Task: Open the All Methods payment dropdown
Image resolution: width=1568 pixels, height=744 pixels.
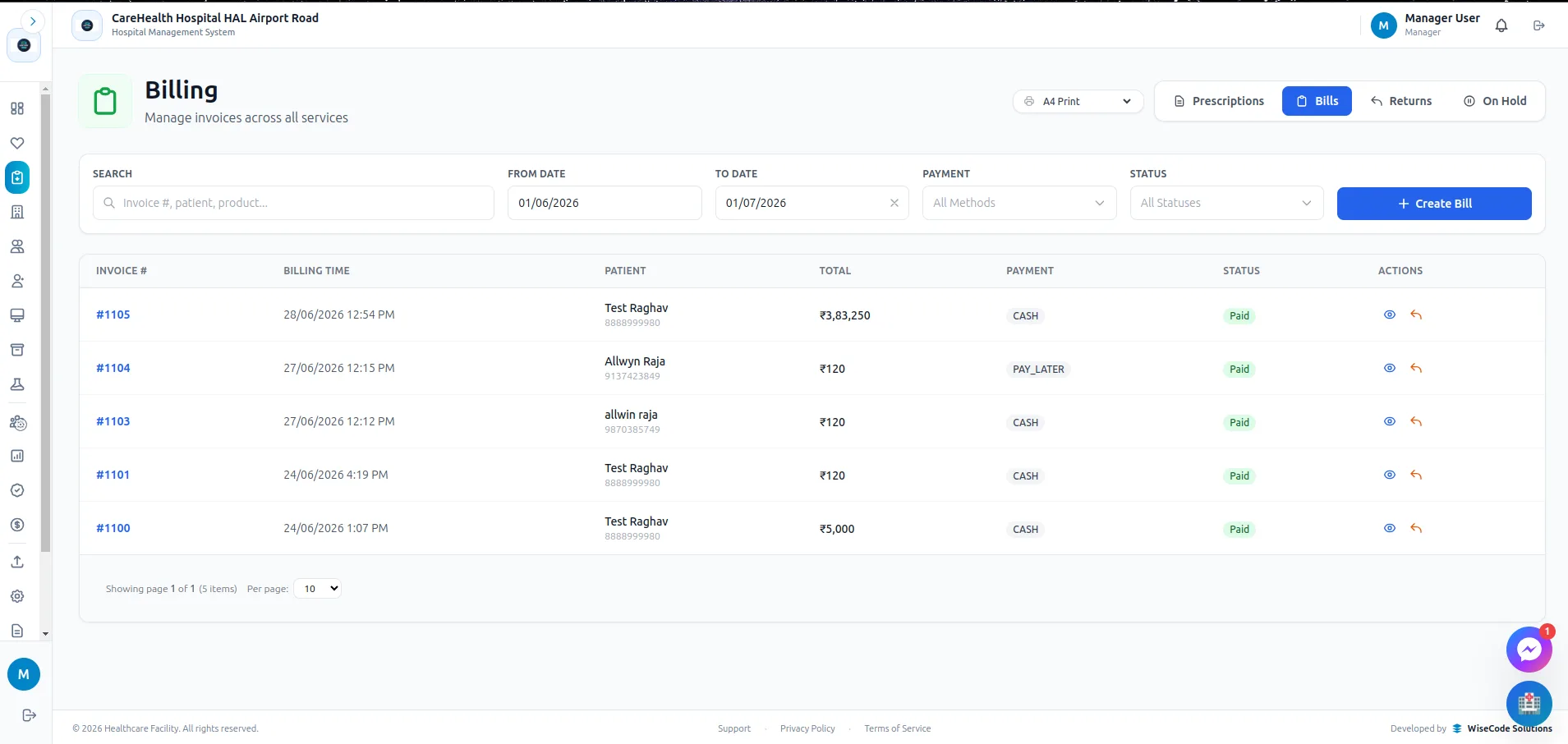Action: coord(1019,203)
